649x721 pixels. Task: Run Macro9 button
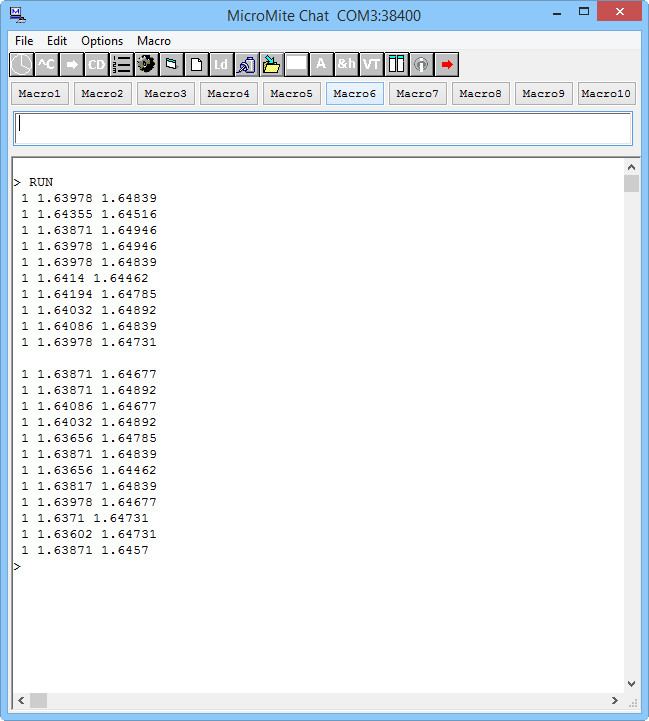click(x=544, y=94)
